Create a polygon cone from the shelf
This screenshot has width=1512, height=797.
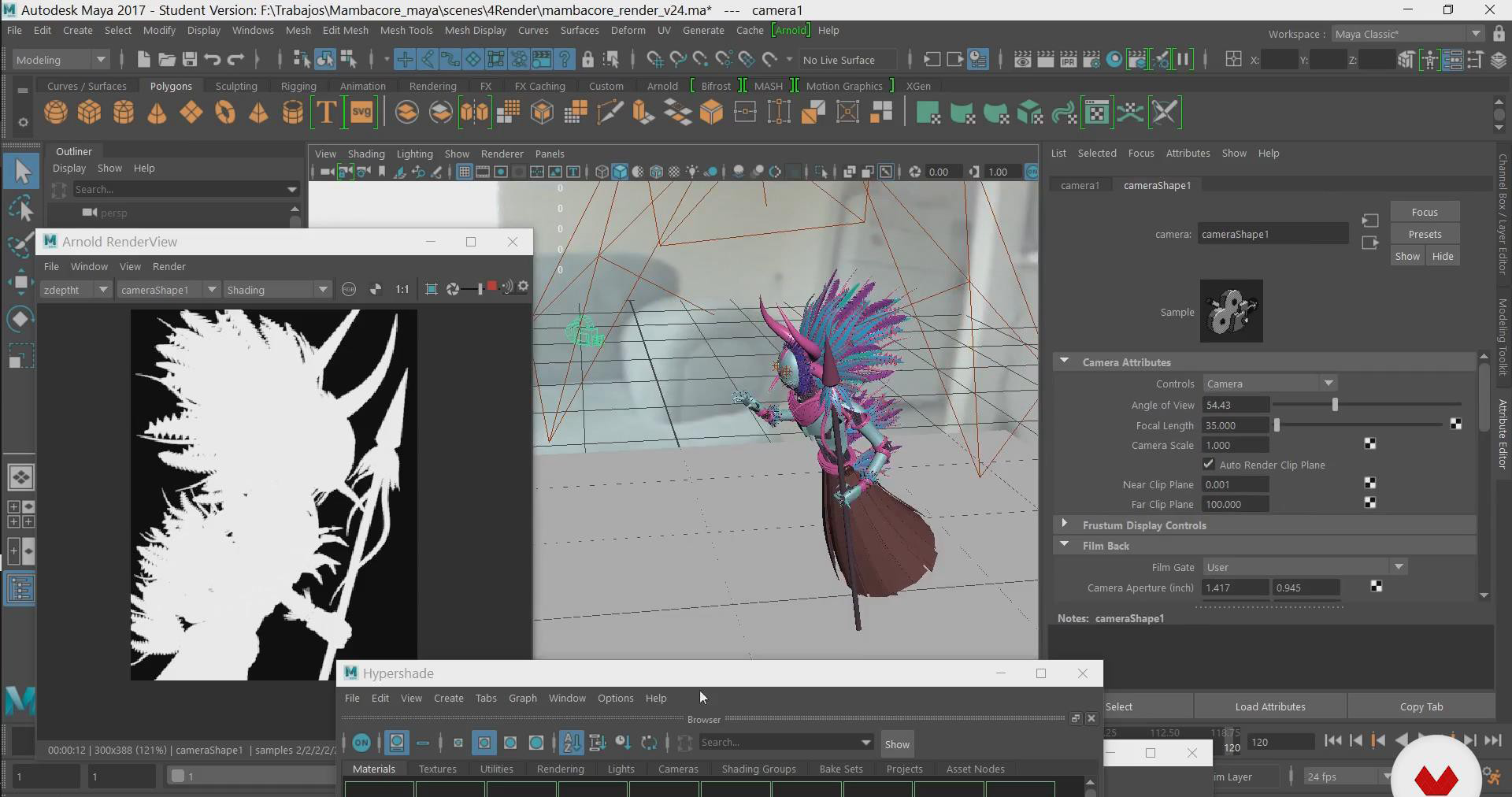click(x=157, y=113)
